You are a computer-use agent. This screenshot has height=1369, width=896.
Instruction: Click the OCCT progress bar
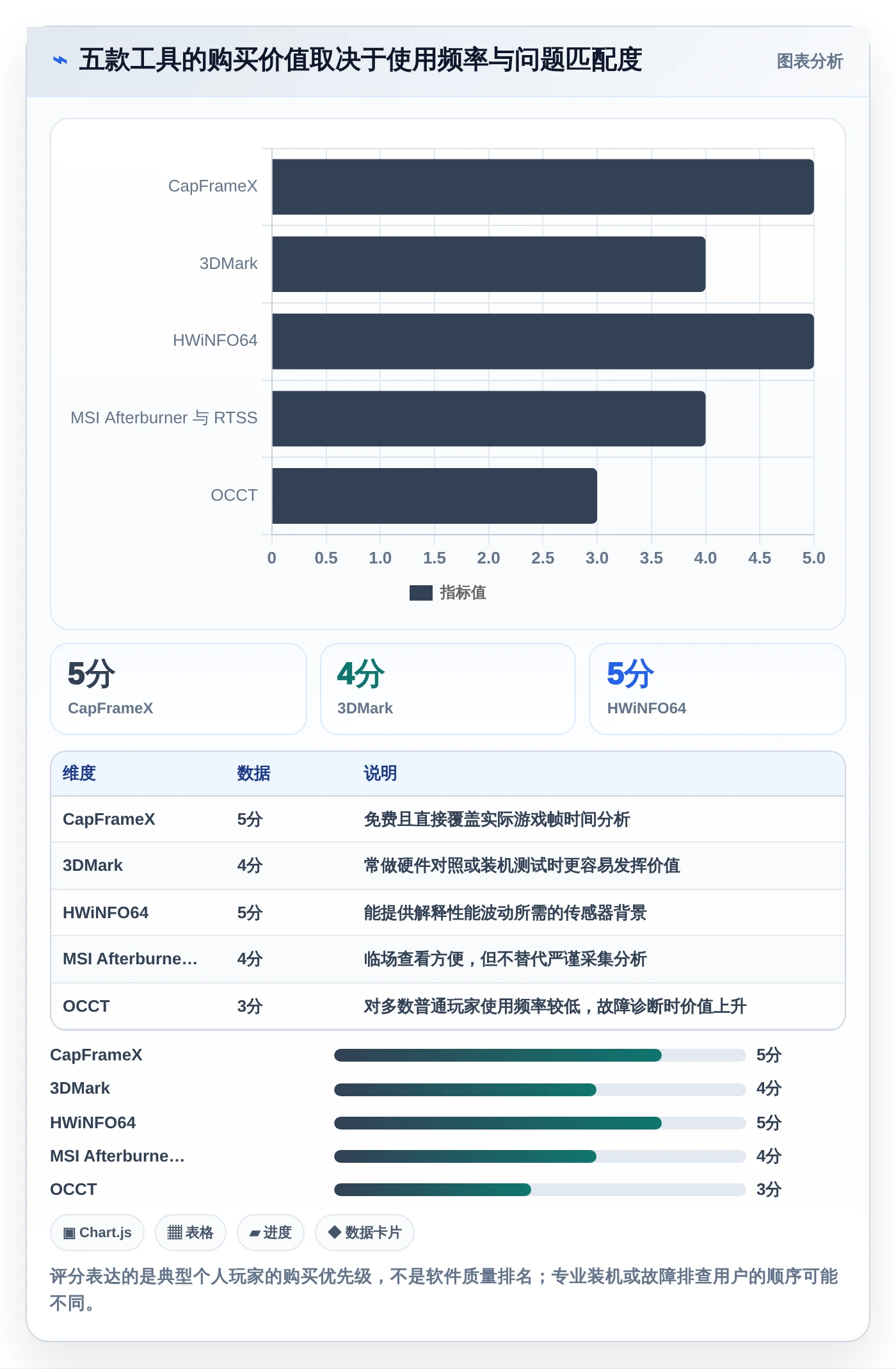tap(540, 1190)
